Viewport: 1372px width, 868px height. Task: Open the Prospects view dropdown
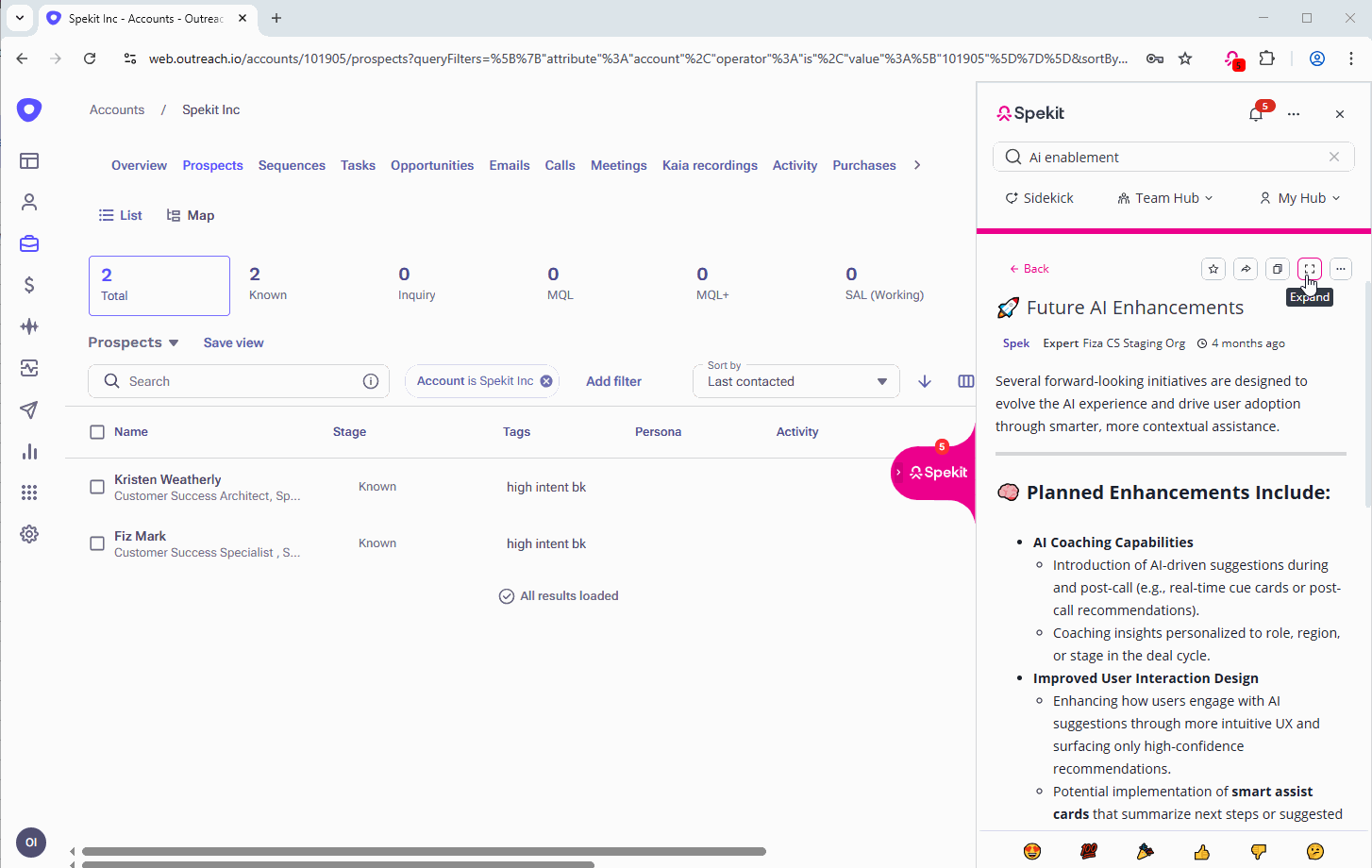[134, 342]
